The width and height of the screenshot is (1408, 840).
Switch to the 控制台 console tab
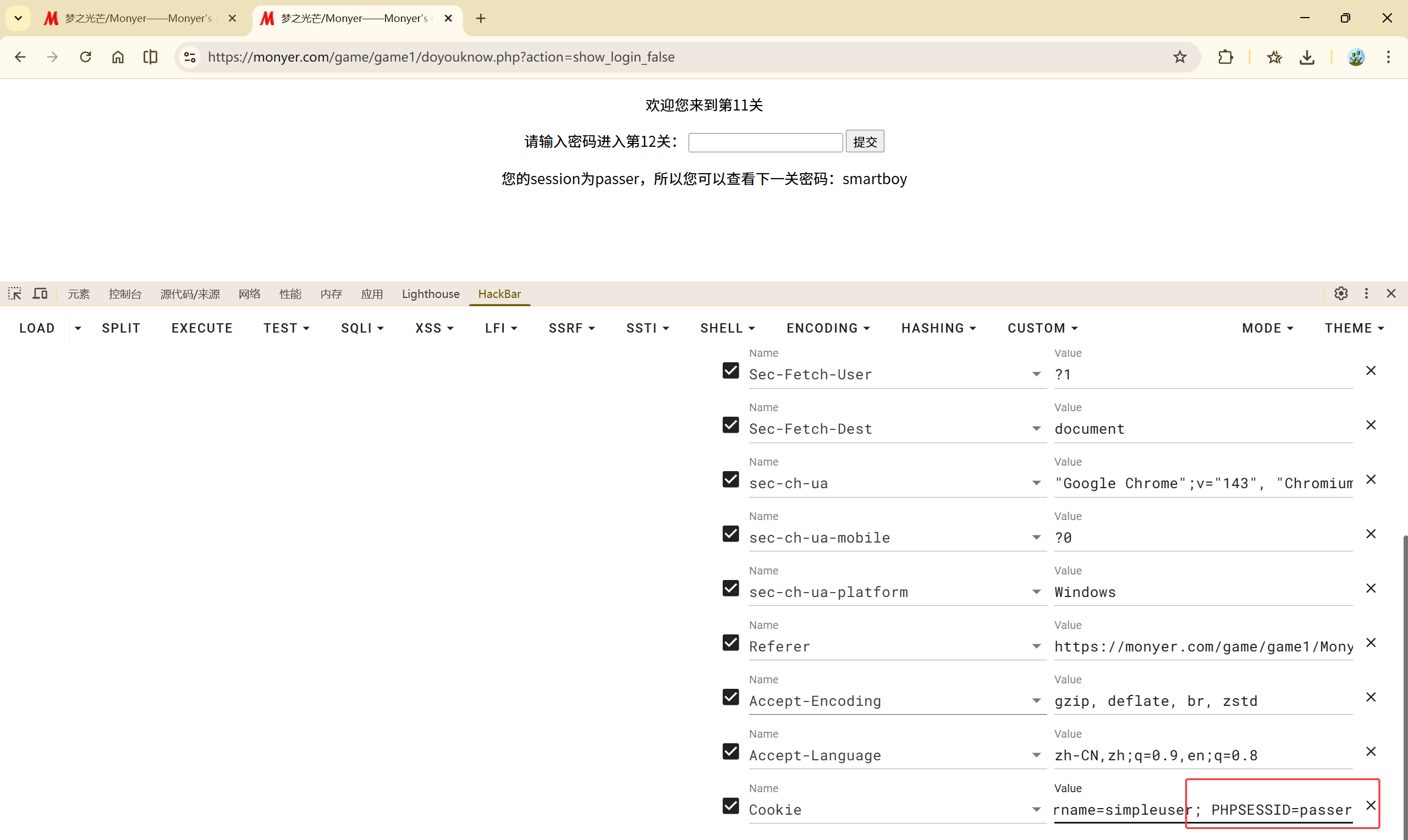124,294
